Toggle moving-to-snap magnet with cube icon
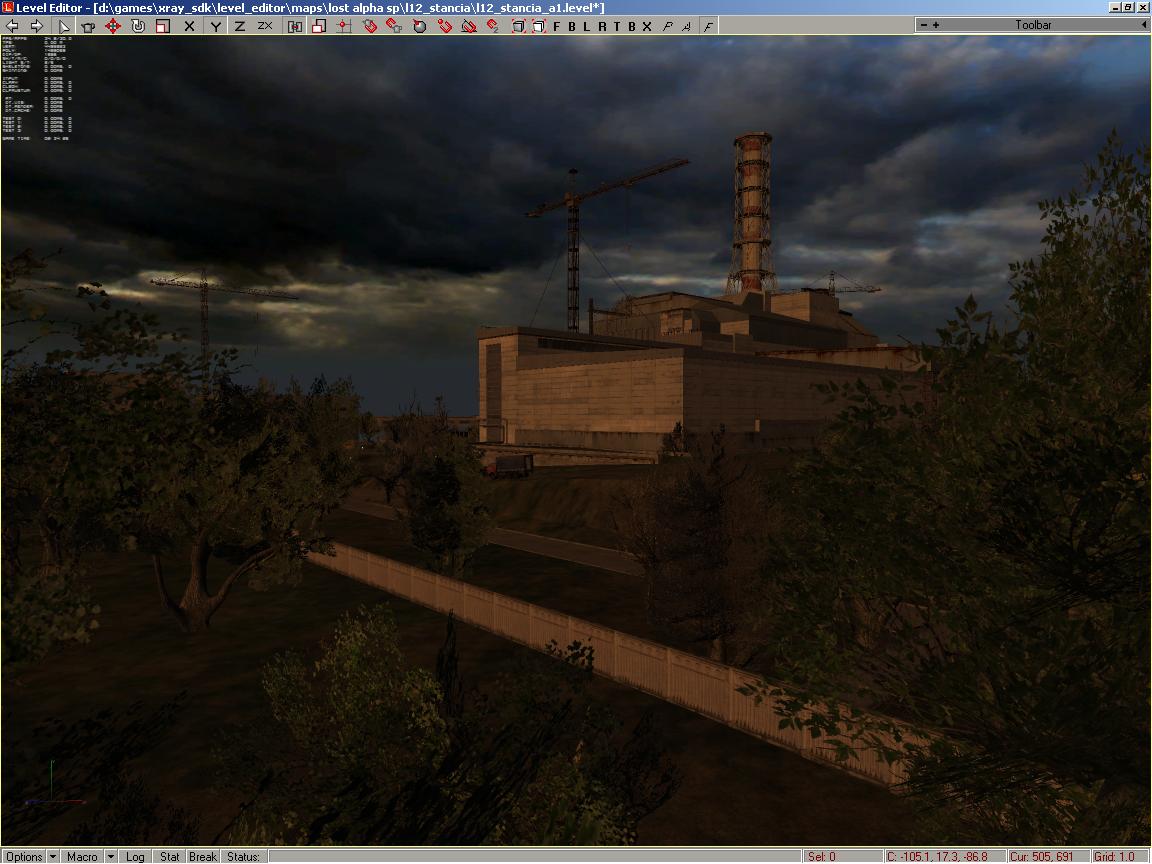The image size is (1152, 864). [x=395, y=26]
